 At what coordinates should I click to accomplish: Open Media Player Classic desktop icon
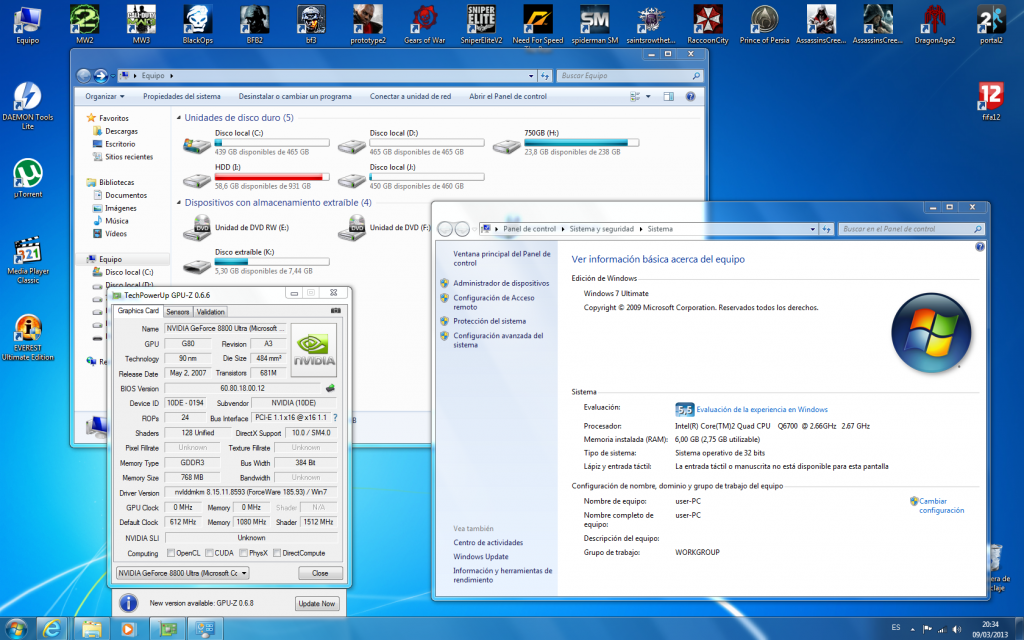pyautogui.click(x=27, y=260)
